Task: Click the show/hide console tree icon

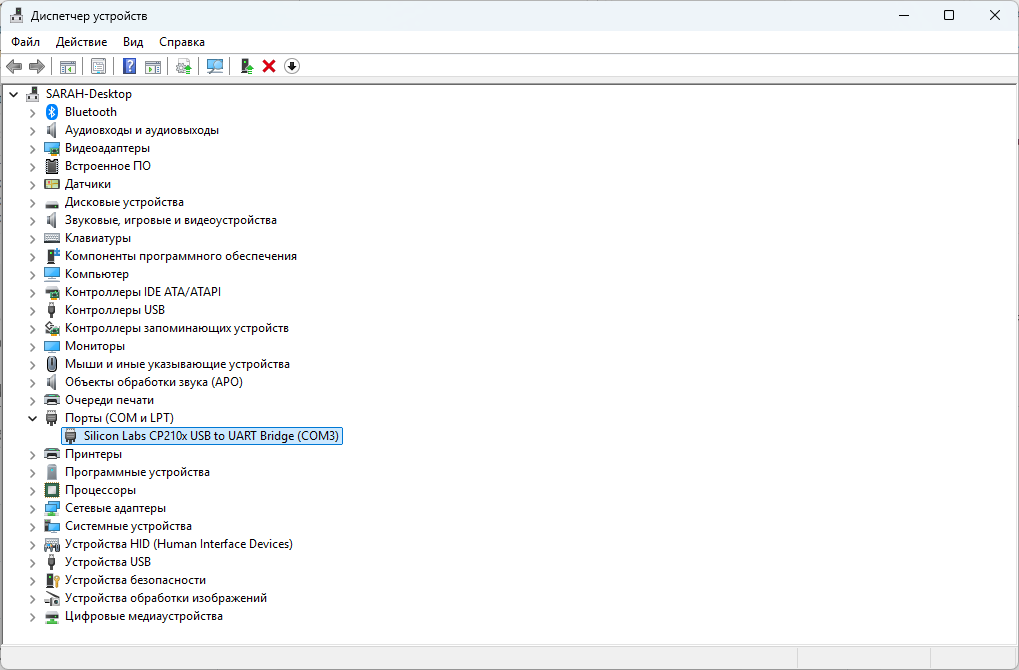Action: (x=68, y=66)
